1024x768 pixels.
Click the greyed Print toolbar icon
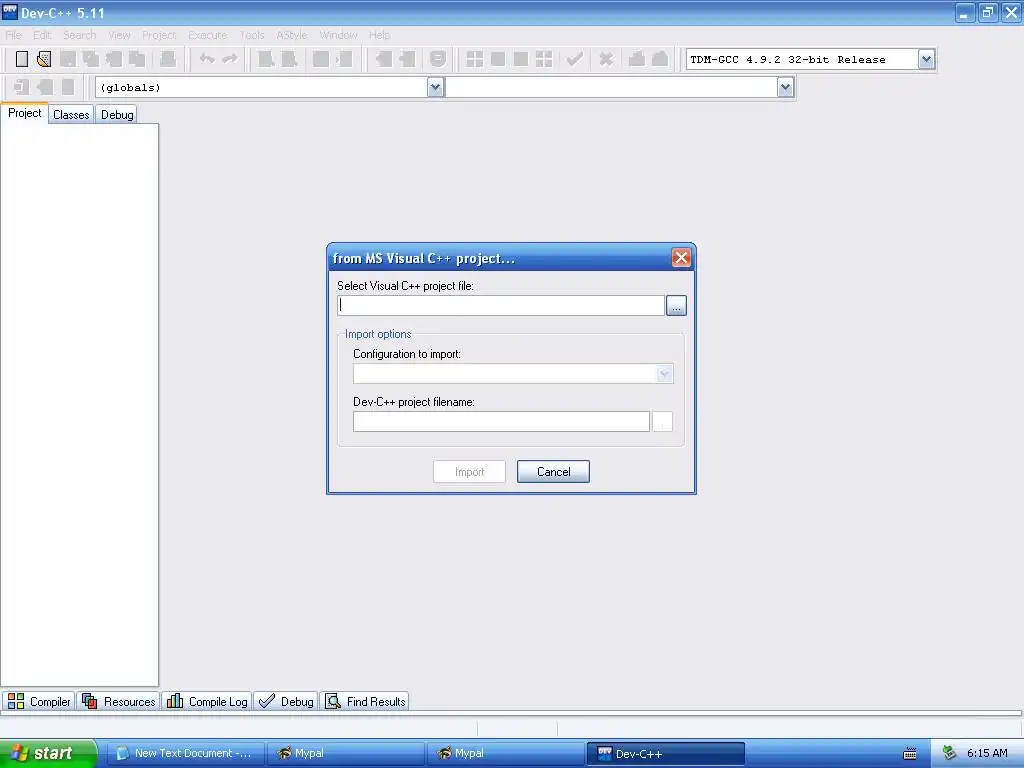pyautogui.click(x=168, y=59)
